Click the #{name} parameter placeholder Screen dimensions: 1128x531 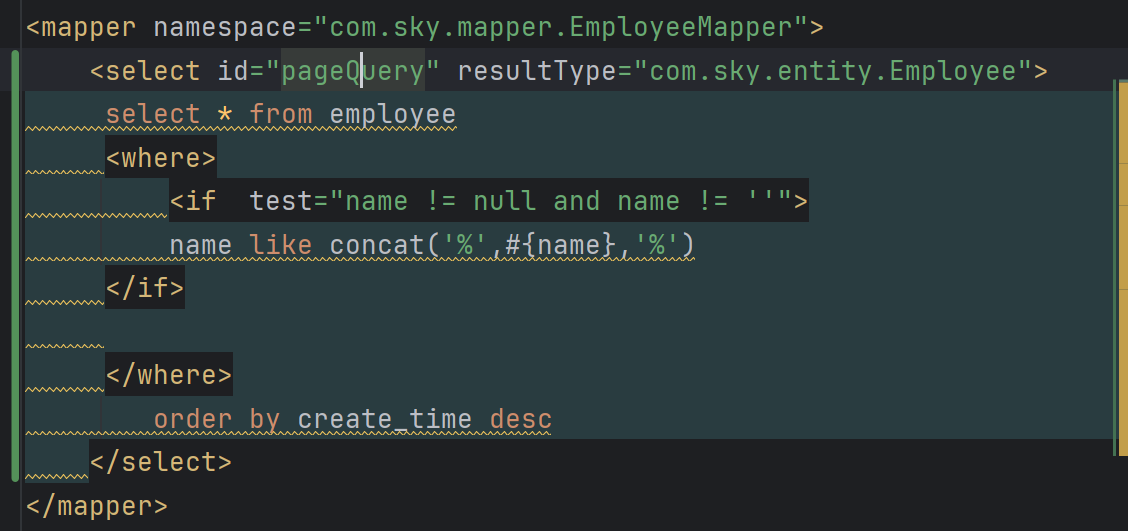(x=560, y=245)
